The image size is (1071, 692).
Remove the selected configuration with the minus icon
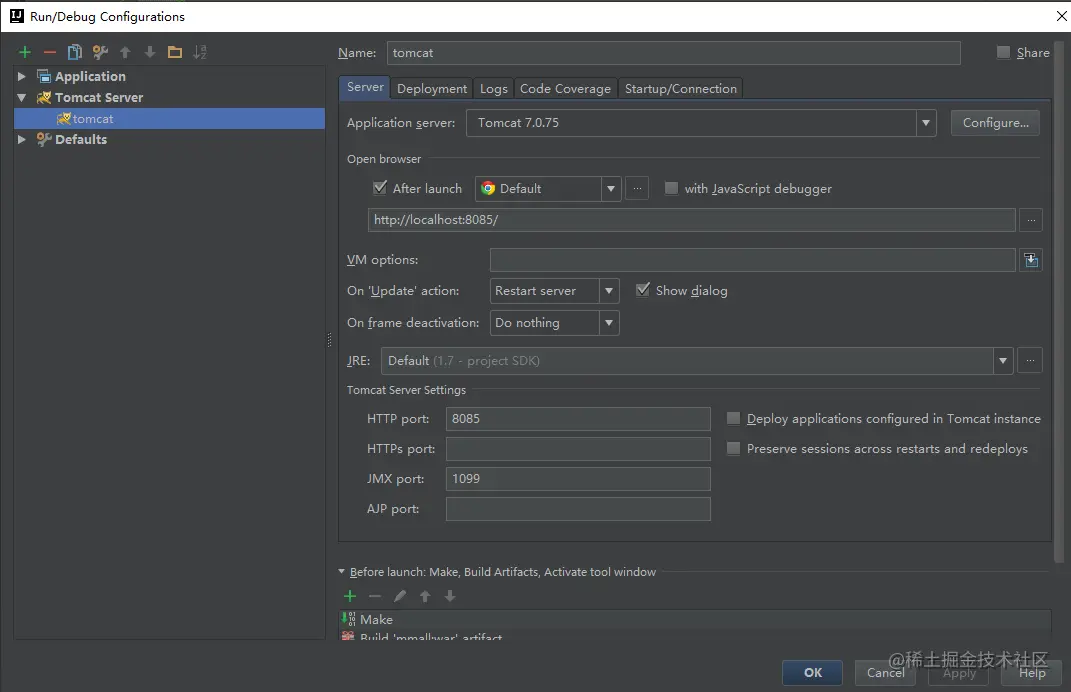click(49, 52)
